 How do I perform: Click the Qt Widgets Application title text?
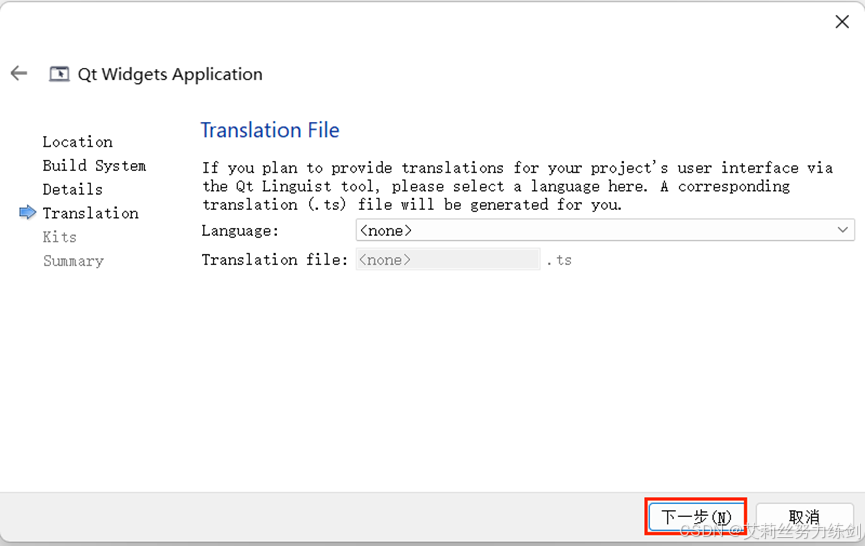tap(170, 74)
